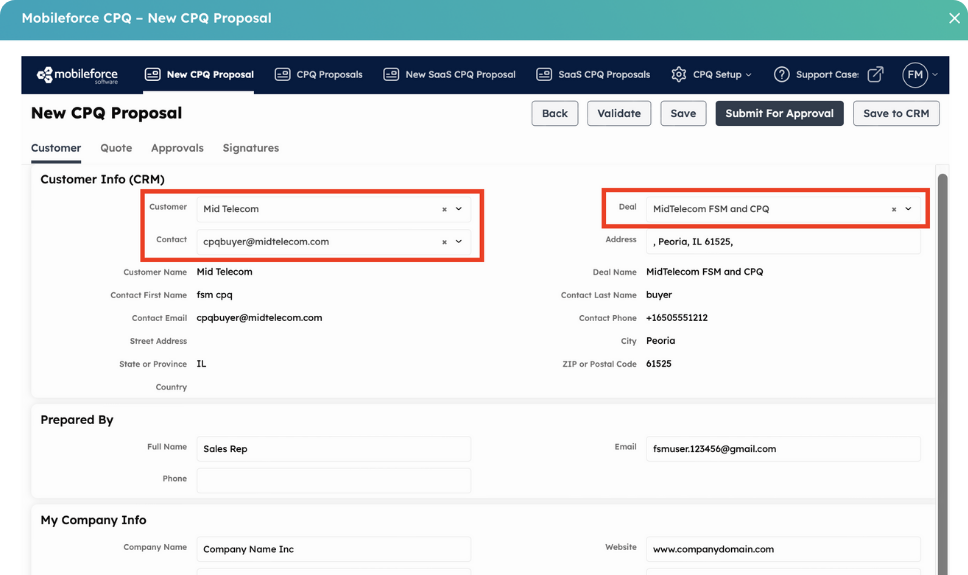Click the empty Phone field
The height and width of the screenshot is (575, 968).
click(333, 481)
